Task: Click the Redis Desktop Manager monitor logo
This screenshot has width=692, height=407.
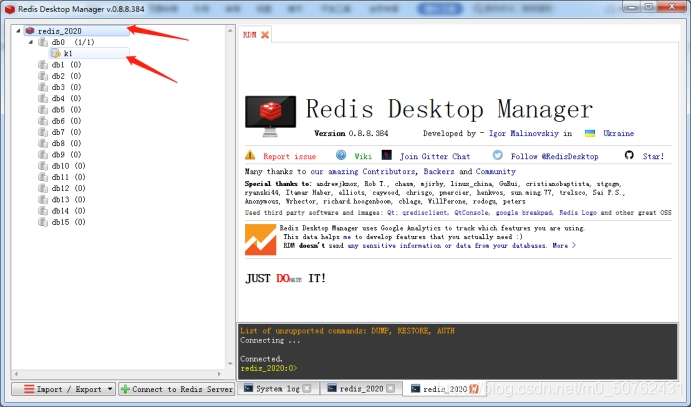Action: tap(271, 116)
